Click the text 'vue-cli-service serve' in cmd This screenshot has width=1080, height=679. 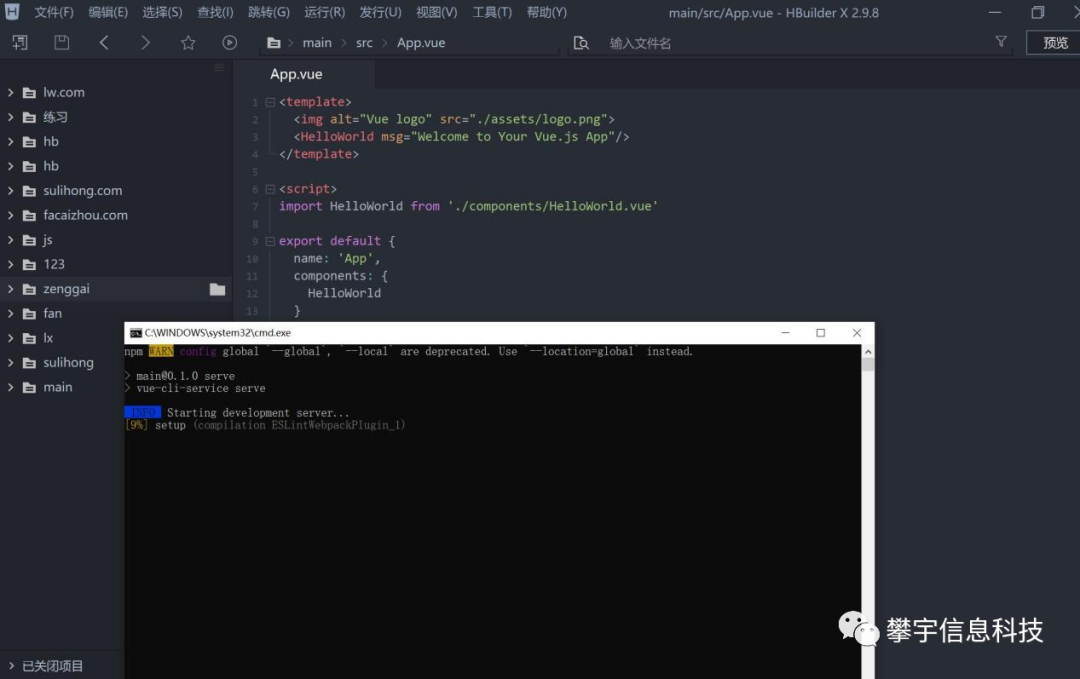(x=200, y=388)
